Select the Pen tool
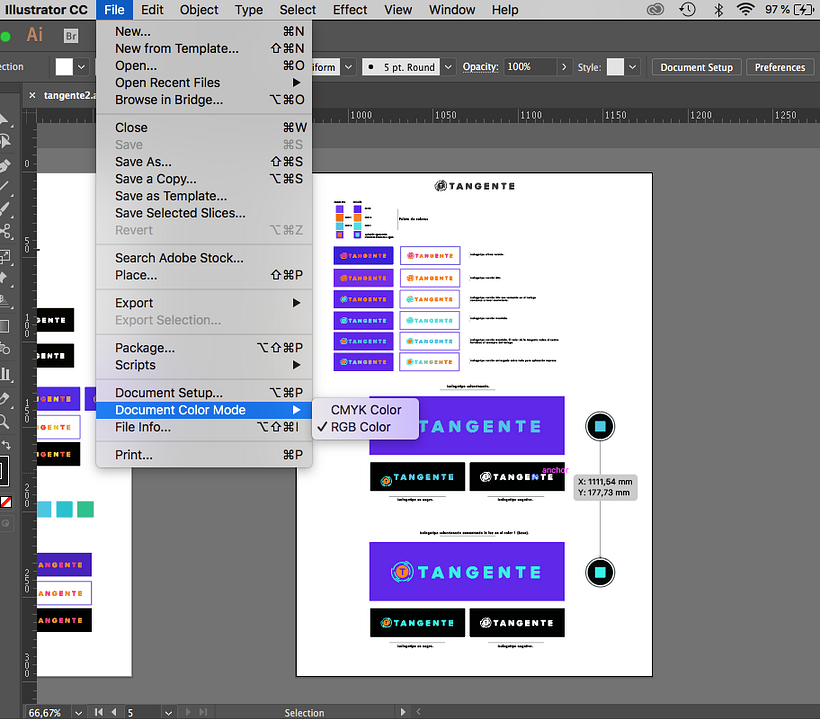This screenshot has width=820, height=719. [5, 166]
